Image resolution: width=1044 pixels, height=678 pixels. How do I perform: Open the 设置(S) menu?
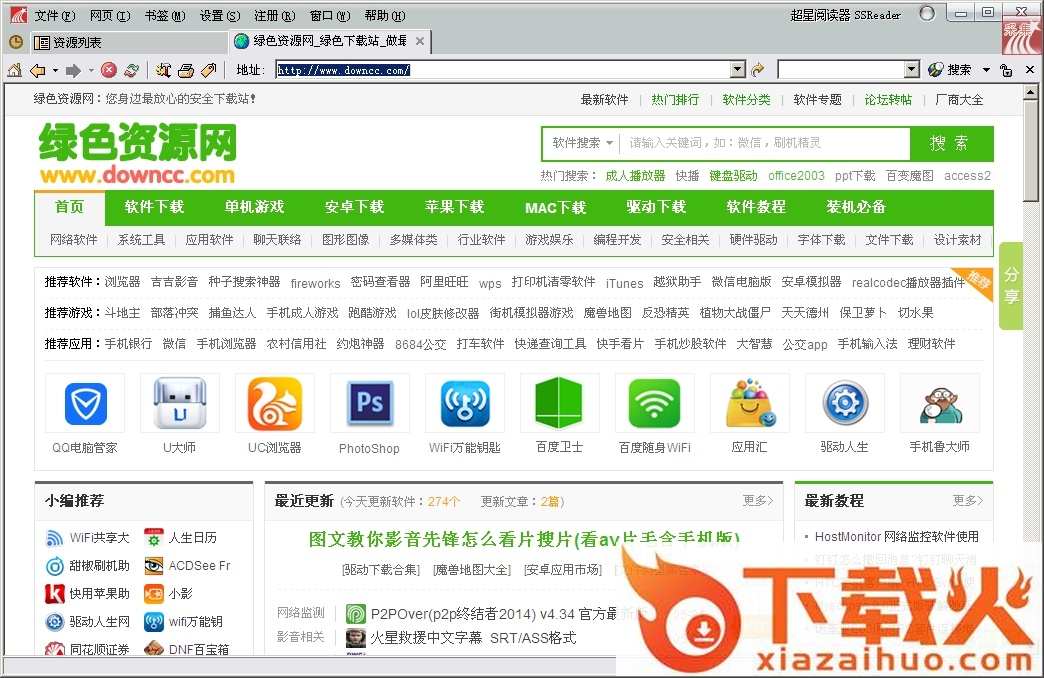pyautogui.click(x=220, y=15)
